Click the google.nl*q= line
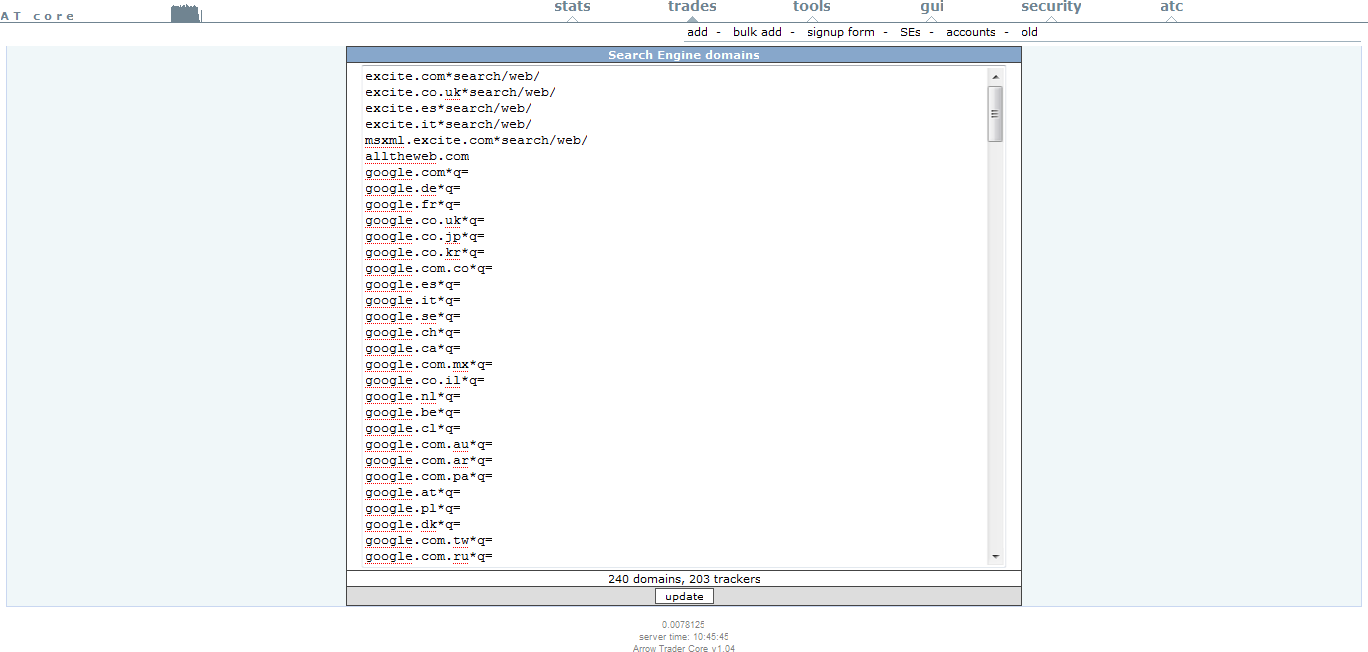The height and width of the screenshot is (652, 1368). click(413, 396)
